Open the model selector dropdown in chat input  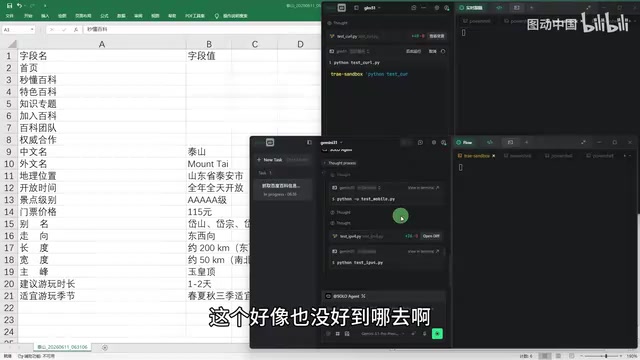(382, 333)
